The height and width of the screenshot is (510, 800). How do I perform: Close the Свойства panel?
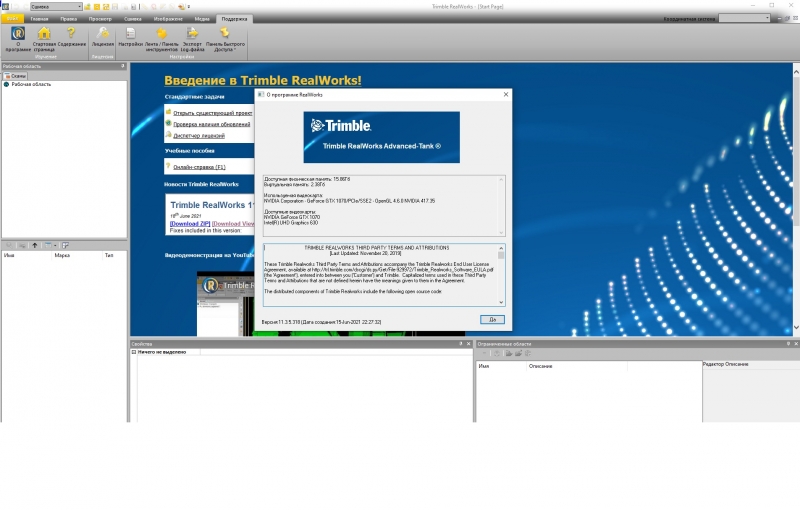469,344
